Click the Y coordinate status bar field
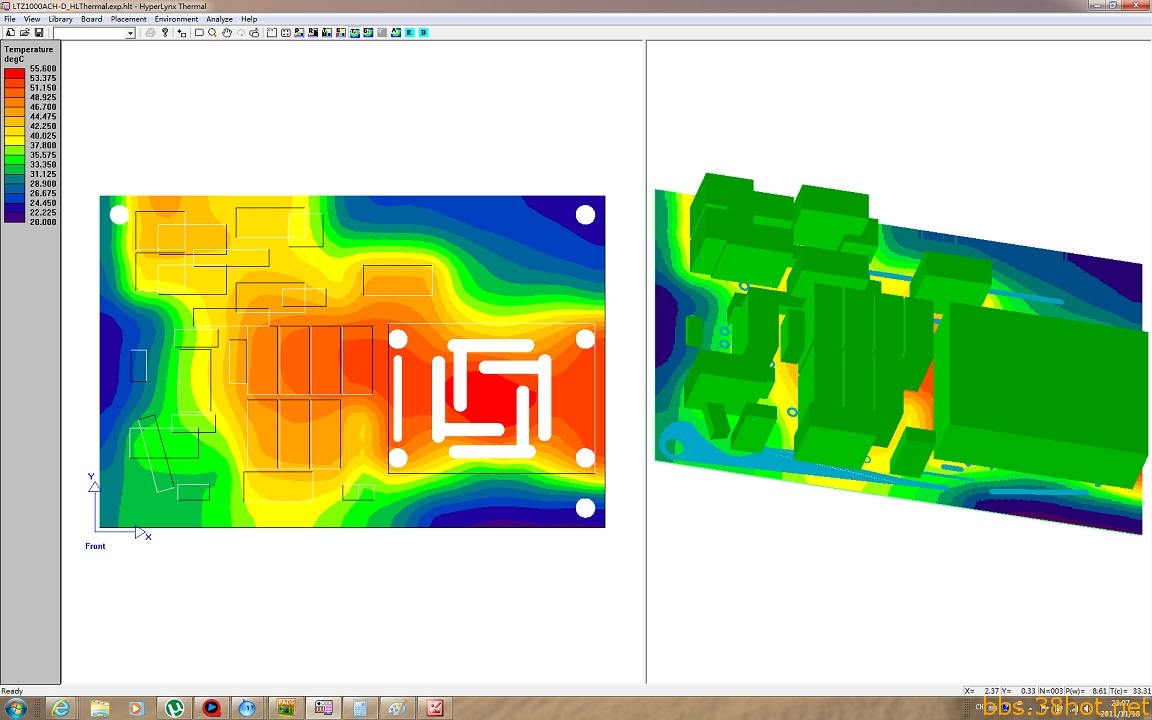The height and width of the screenshot is (720, 1152). 1016,691
